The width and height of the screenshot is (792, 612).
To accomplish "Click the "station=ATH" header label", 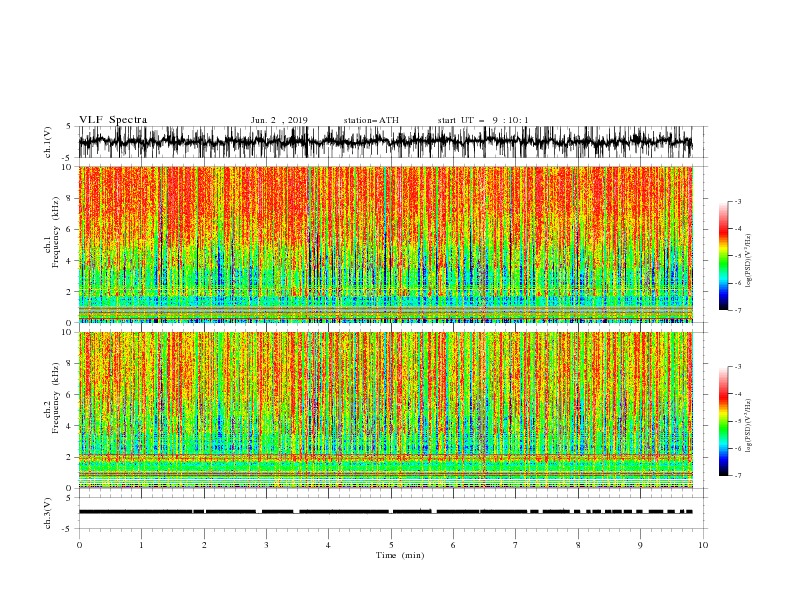I will [371, 120].
